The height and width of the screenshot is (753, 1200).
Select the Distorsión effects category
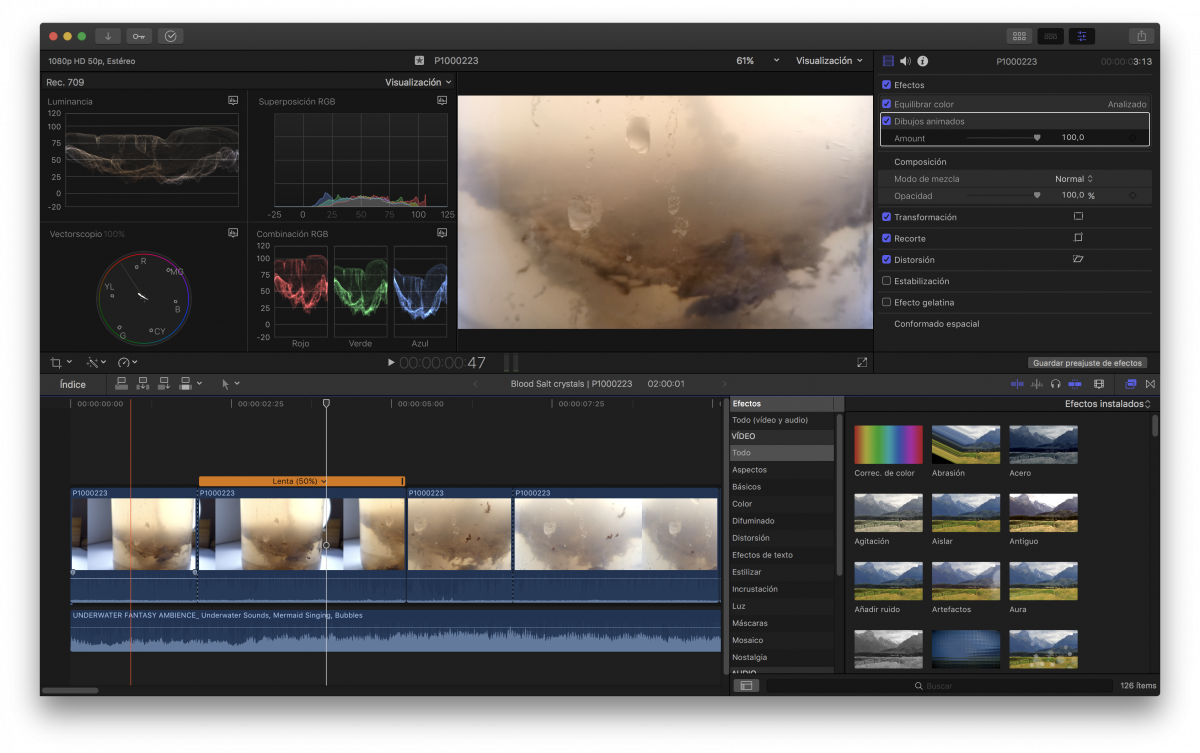point(751,538)
